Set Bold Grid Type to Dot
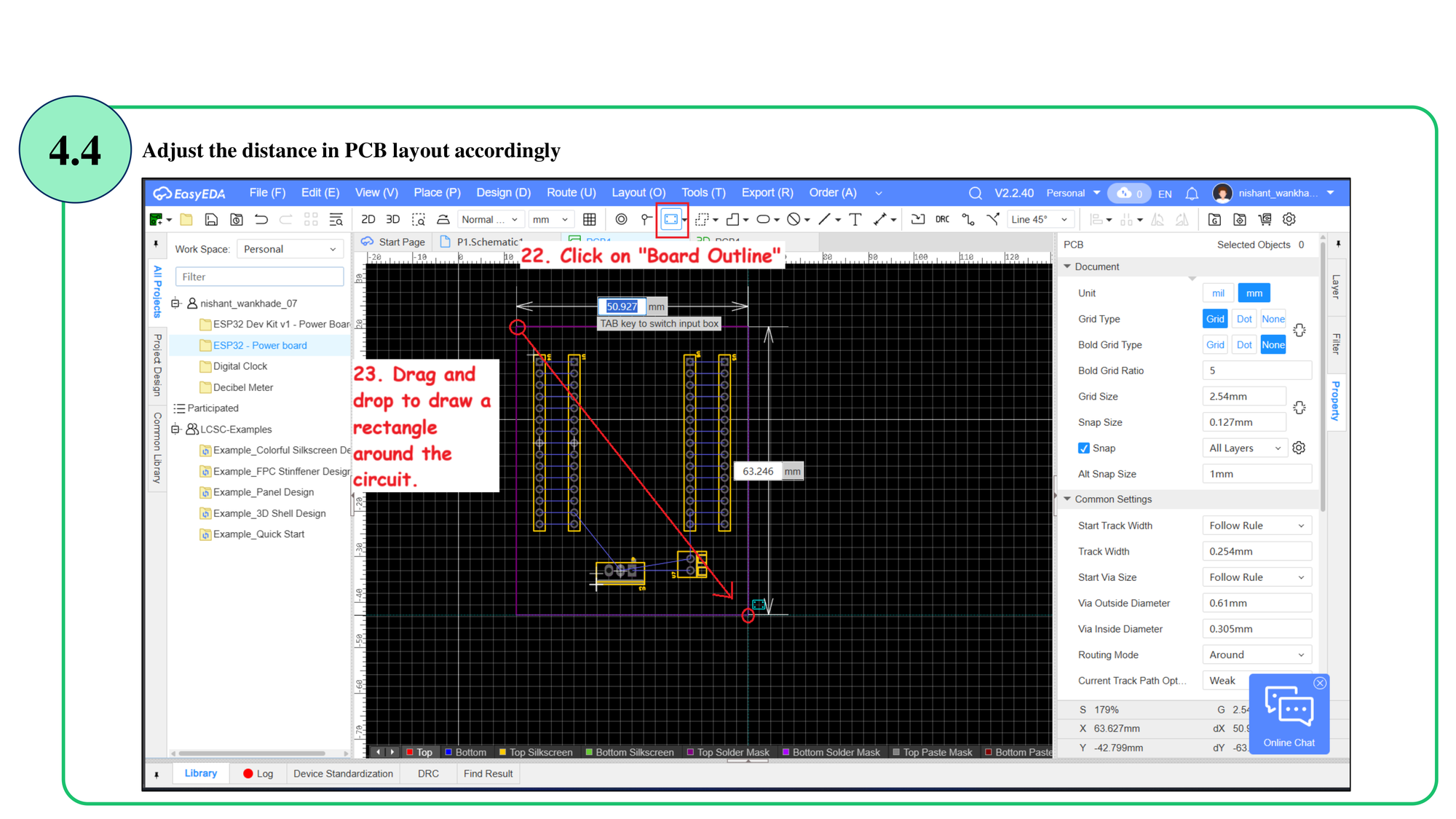This screenshot has height=819, width=1456. pyautogui.click(x=1244, y=344)
